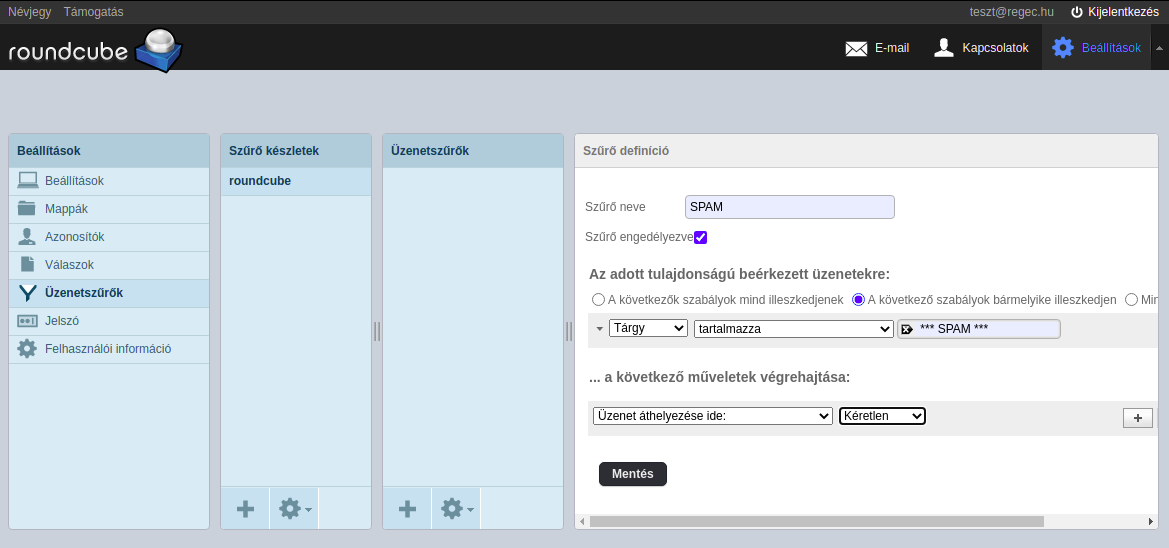The width and height of the screenshot is (1169, 548).
Task: Select 'A következők szabályok mind illeszkedjenek' option
Action: (598, 299)
